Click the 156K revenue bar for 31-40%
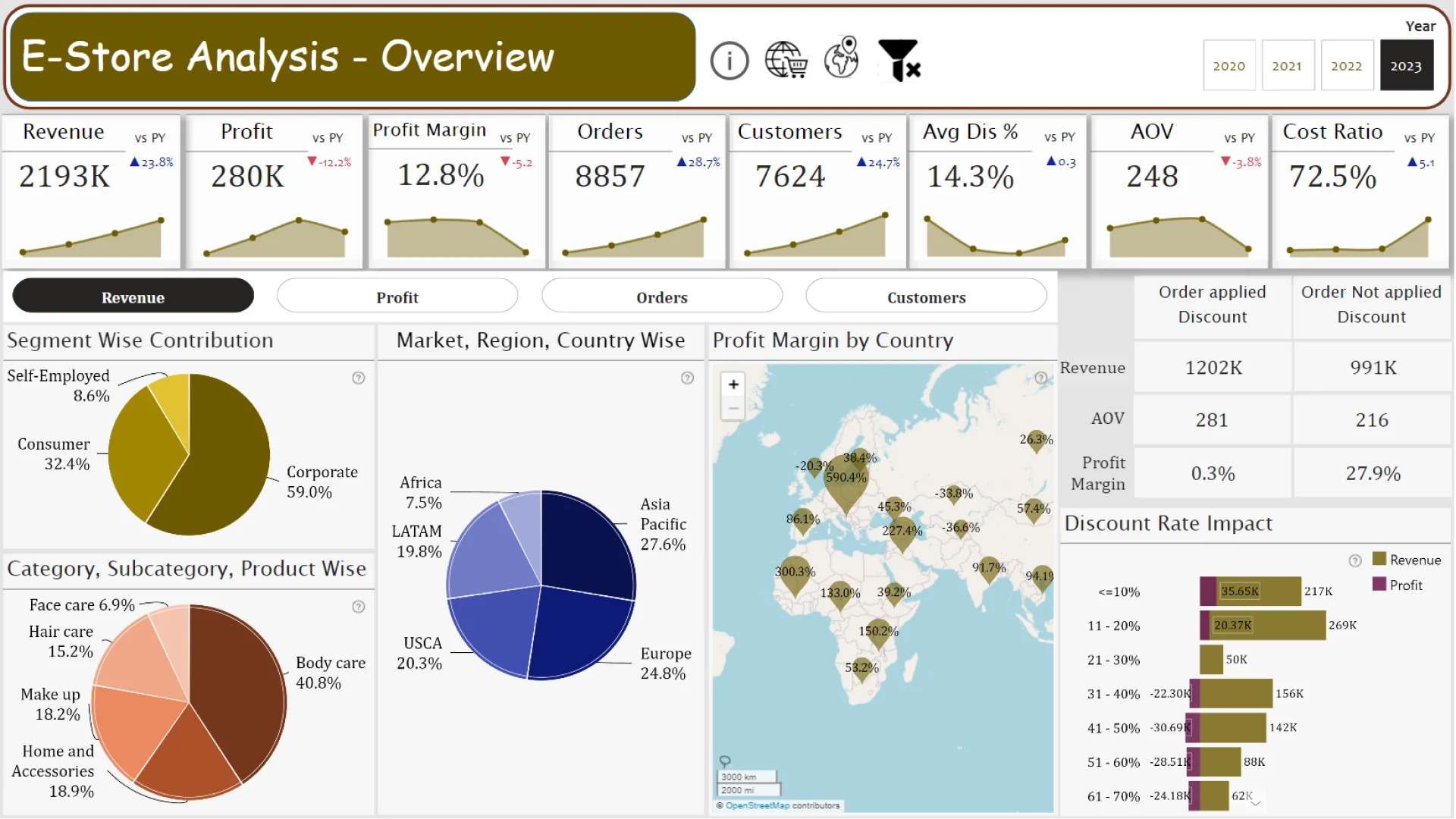Viewport: 1456px width, 819px height. click(1236, 694)
